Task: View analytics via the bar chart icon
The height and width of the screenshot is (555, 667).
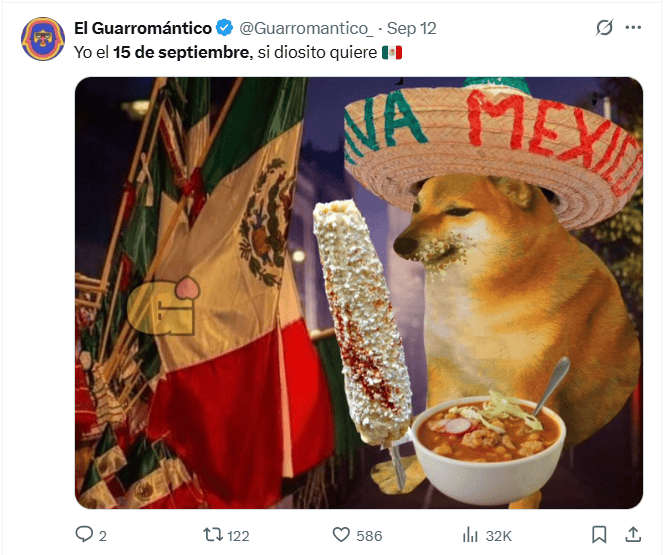Action: tap(470, 535)
